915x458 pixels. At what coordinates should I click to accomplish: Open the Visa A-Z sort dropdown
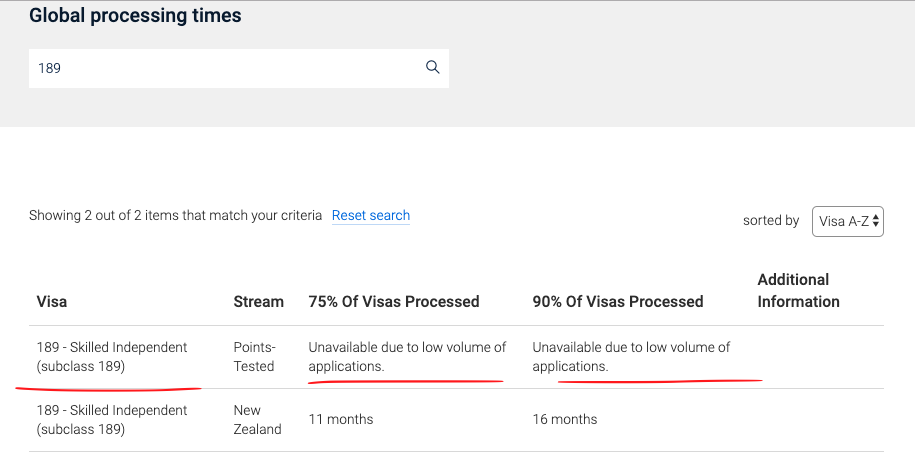pos(847,221)
